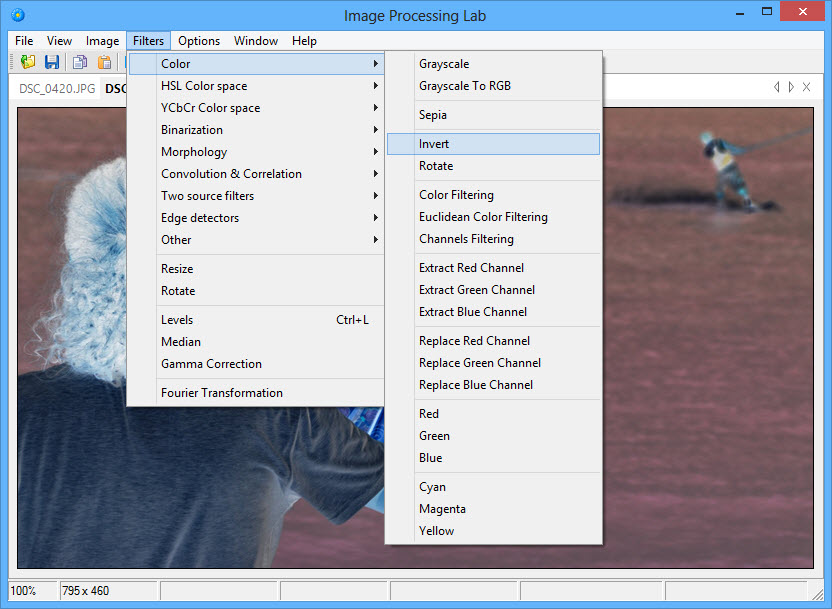
Task: Expand the Morphology submenu
Action: click(256, 152)
